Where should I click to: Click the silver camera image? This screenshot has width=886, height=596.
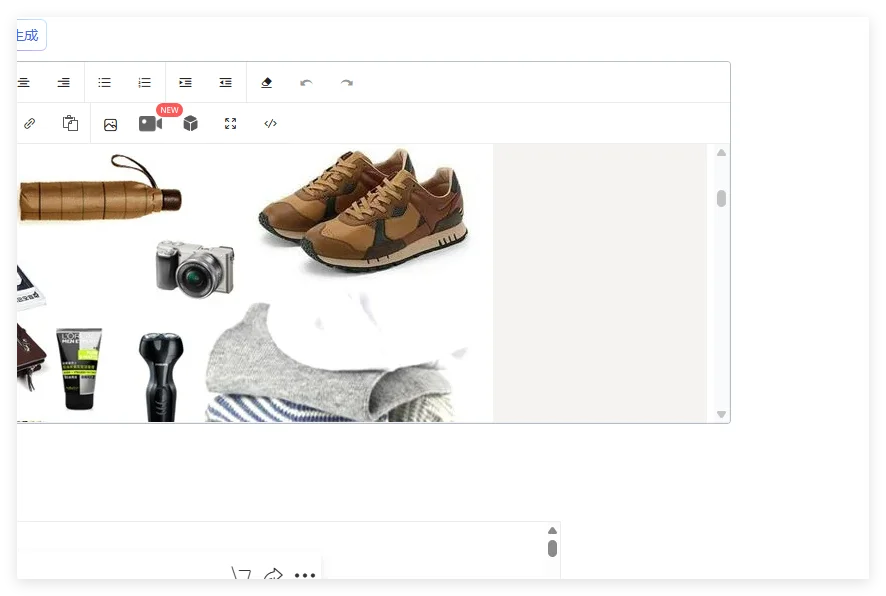(195, 269)
